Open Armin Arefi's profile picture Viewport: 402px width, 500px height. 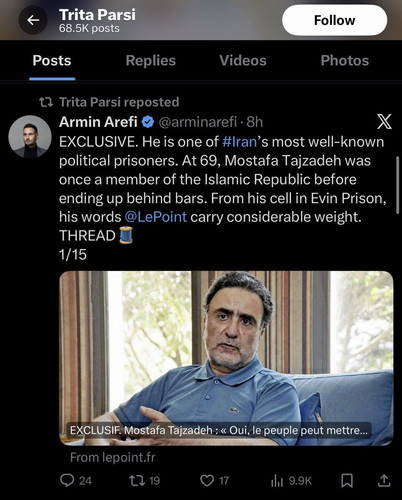(x=30, y=136)
